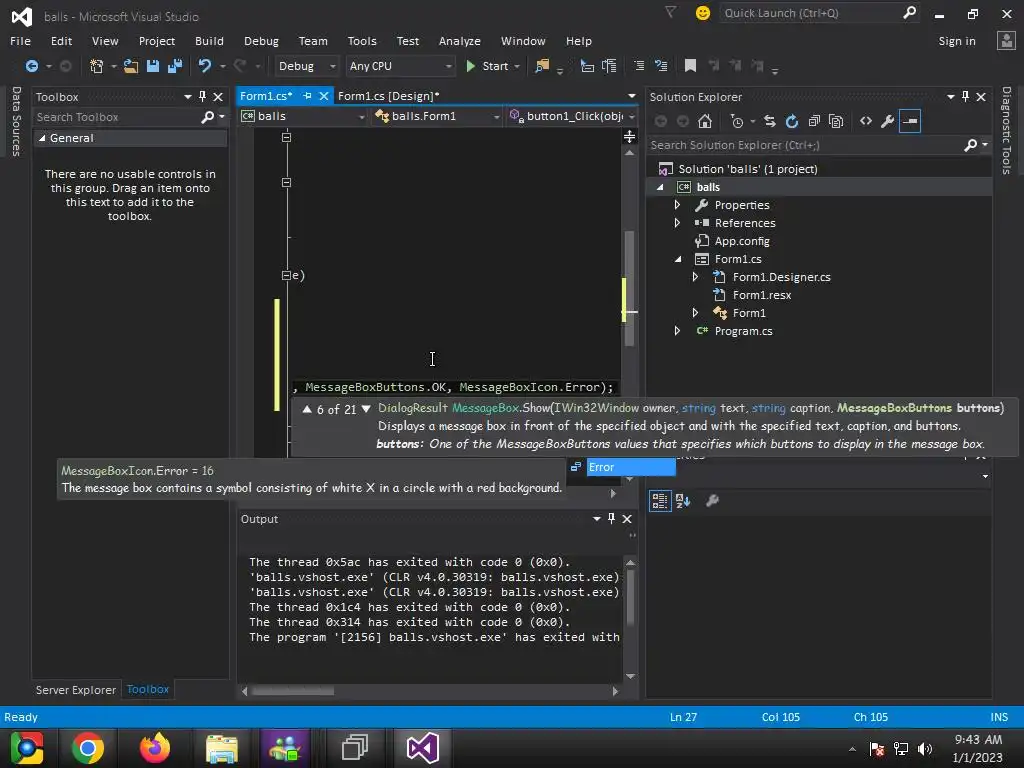This screenshot has height=768, width=1024.
Task: Open the File menu
Action: tap(20, 40)
